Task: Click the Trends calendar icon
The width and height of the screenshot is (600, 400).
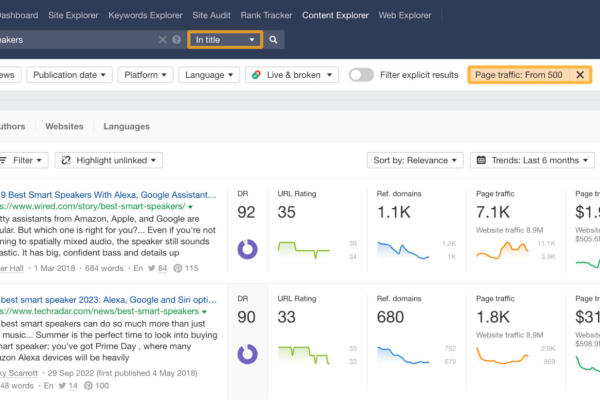Action: [x=481, y=160]
